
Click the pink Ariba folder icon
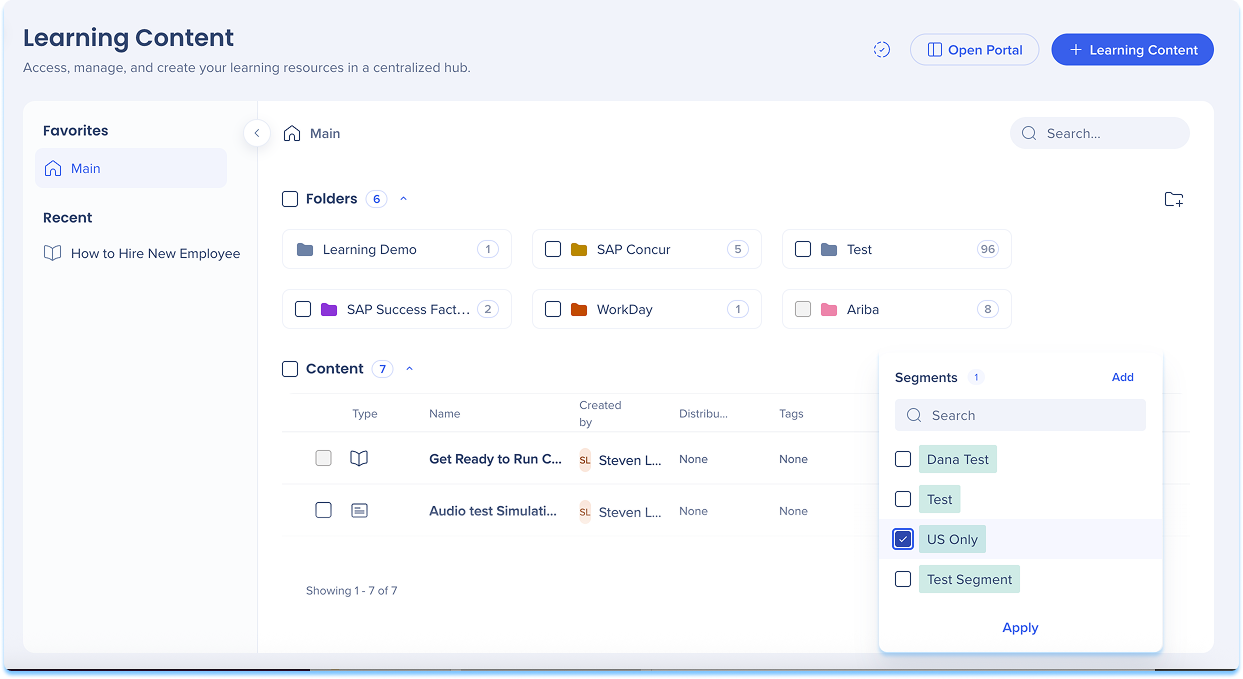[x=829, y=310]
